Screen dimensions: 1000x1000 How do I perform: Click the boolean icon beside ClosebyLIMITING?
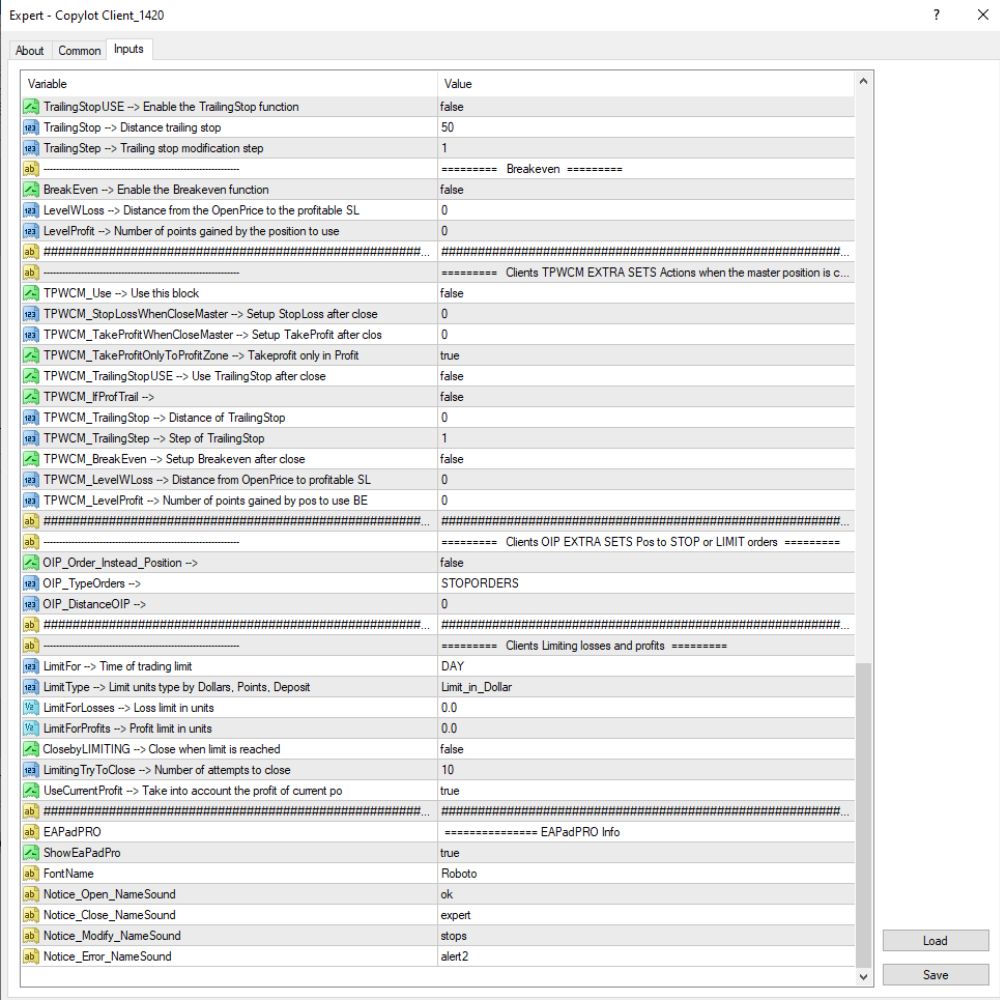click(31, 749)
